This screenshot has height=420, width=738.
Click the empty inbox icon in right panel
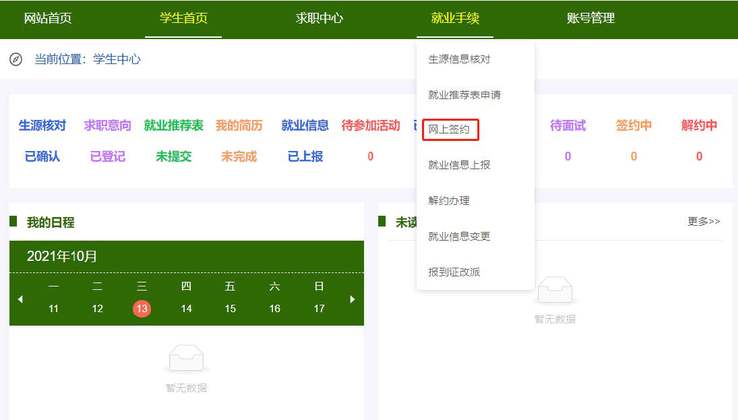pos(554,290)
